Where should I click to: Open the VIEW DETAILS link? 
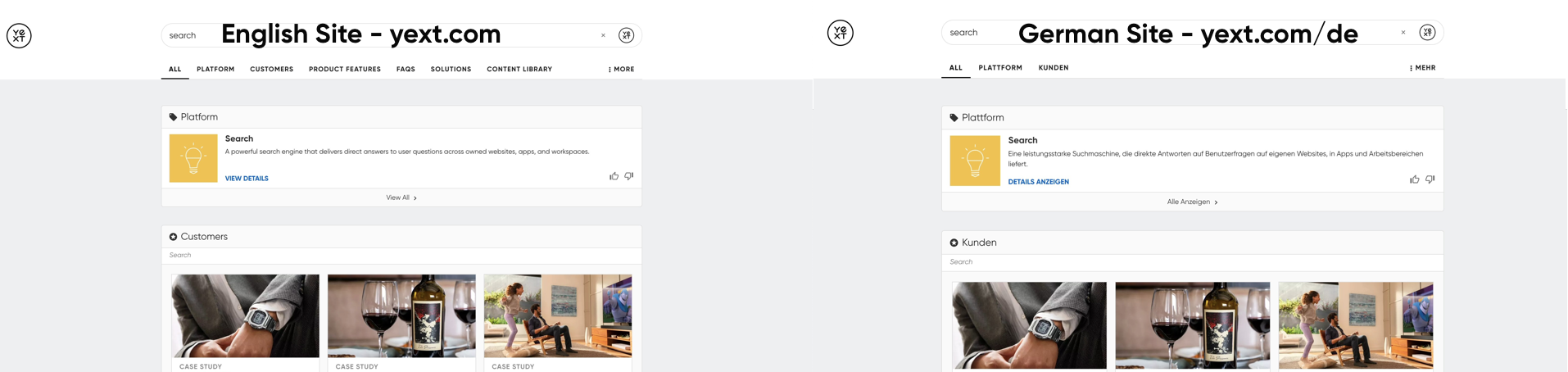point(247,179)
